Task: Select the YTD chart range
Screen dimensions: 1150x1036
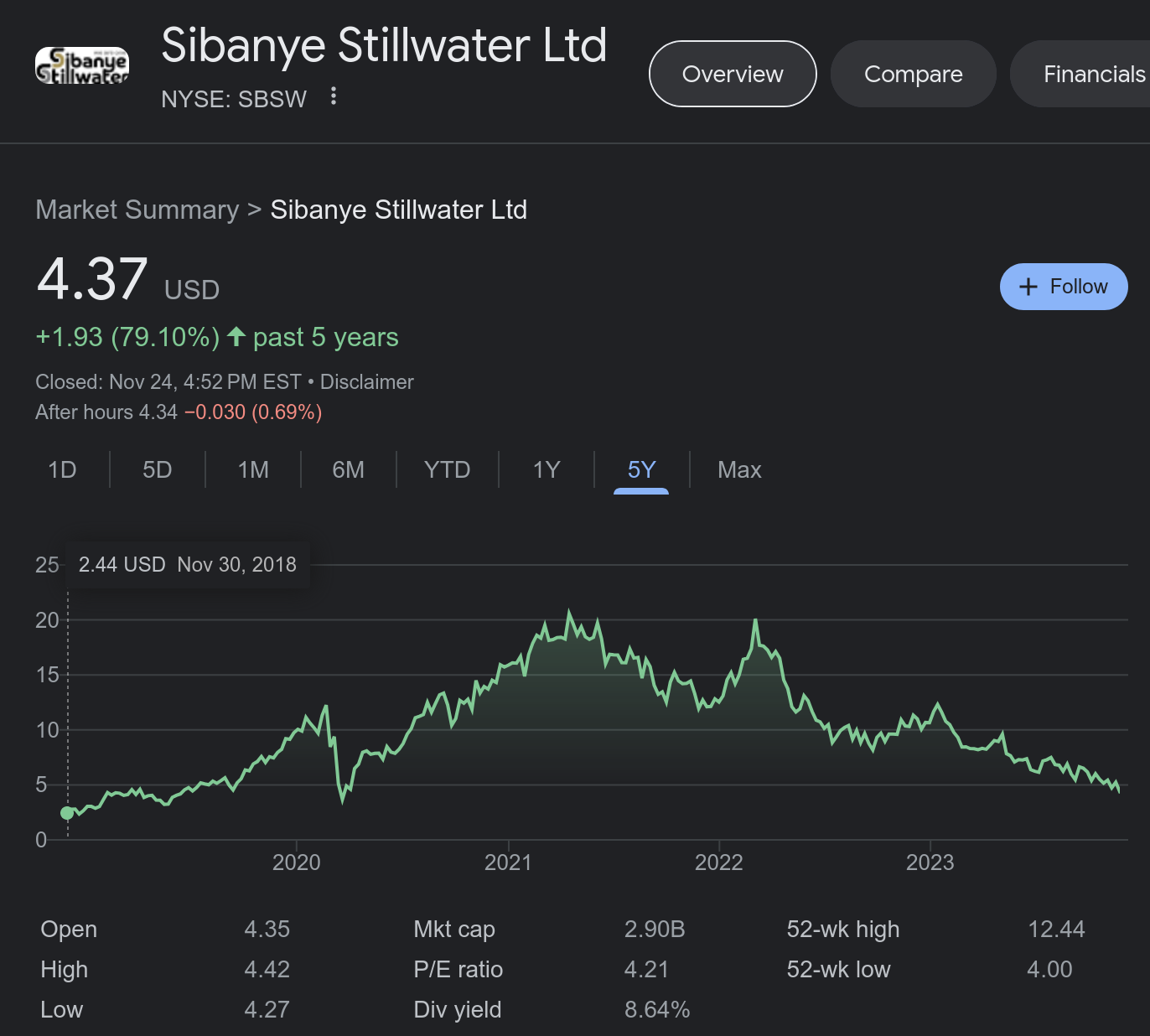Action: pyautogui.click(x=447, y=469)
